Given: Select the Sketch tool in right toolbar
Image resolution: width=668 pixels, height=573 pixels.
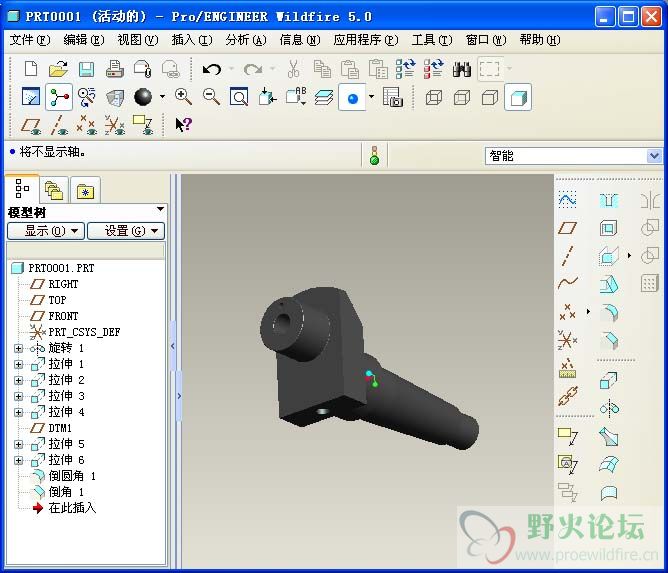Looking at the screenshot, I should click(567, 200).
